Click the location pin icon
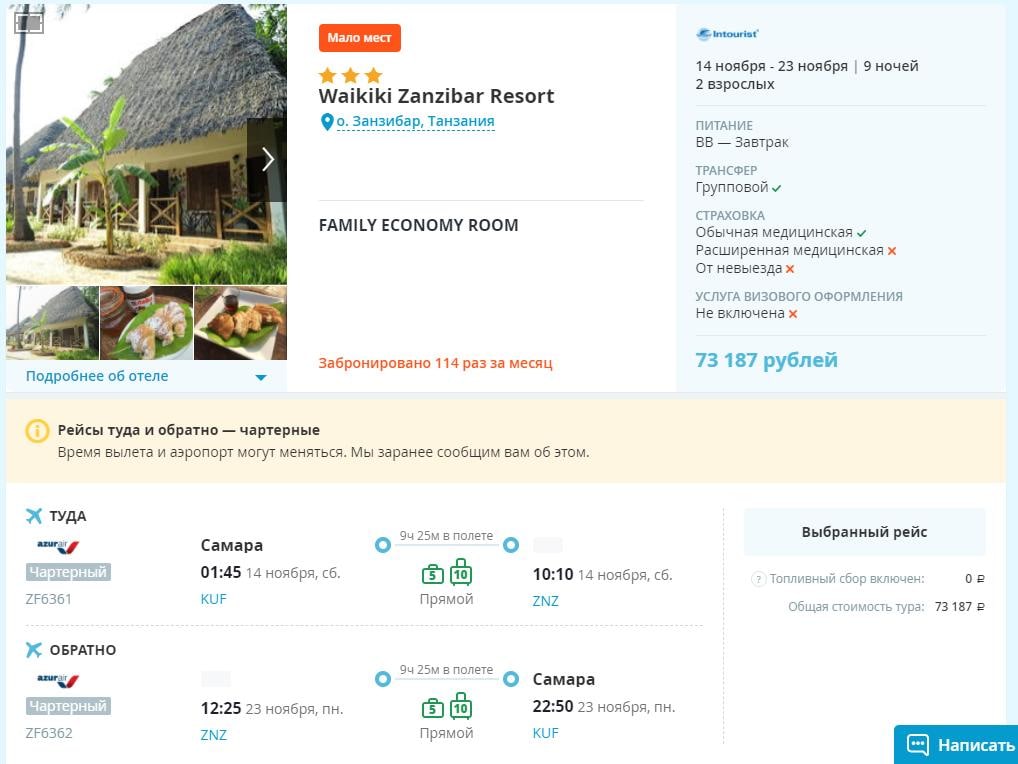The image size is (1018, 764). (326, 122)
